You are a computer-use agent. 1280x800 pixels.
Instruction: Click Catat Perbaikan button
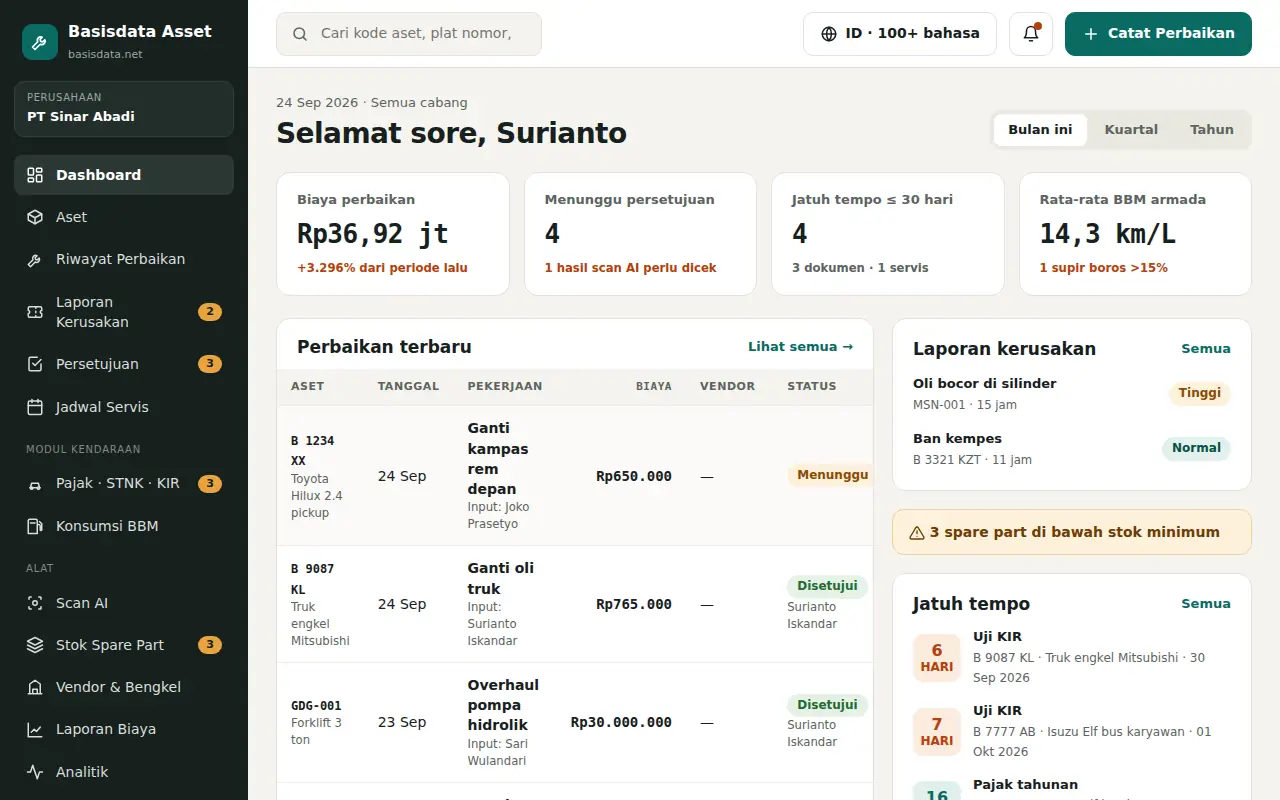click(1158, 34)
